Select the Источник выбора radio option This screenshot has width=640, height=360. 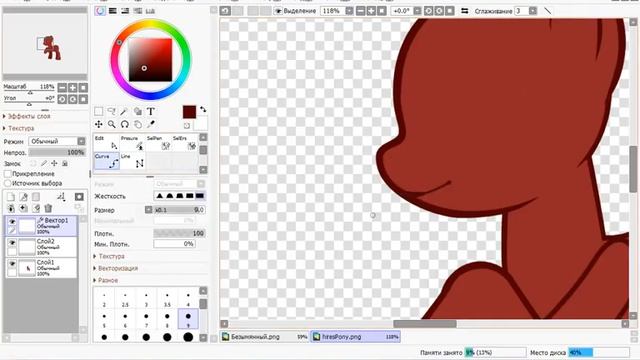7,183
